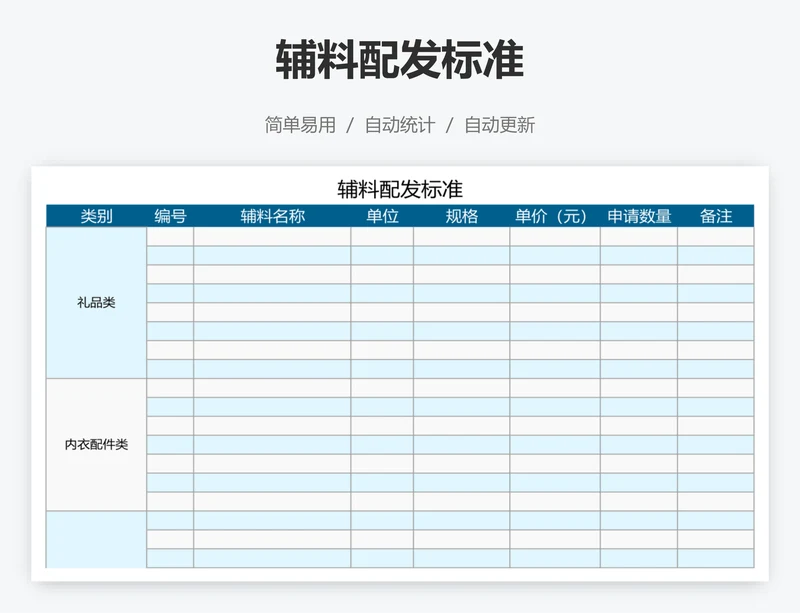Click the first empty cell under 备注
This screenshot has height=613, width=800.
[x=716, y=237]
